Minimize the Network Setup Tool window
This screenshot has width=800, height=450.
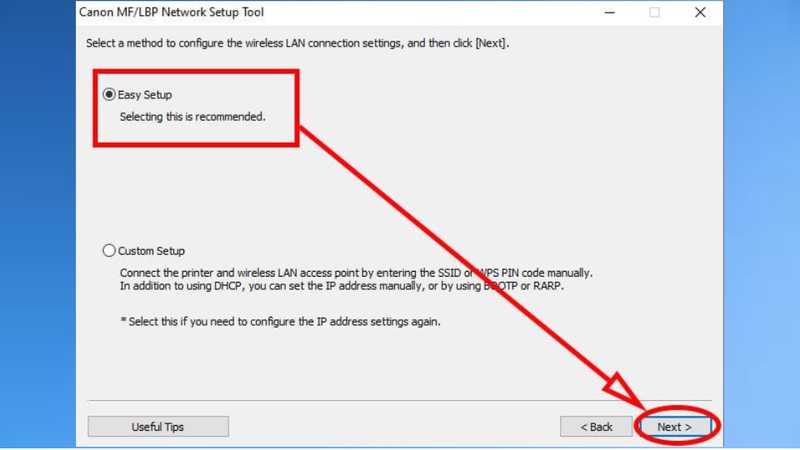610,12
